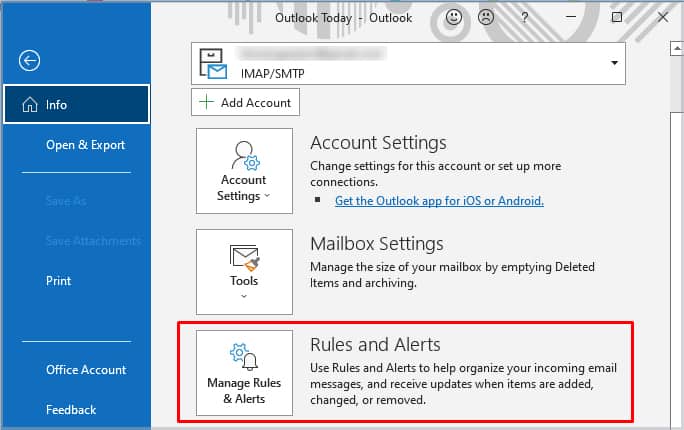Screen dimensions: 684x430
Task: Open the mailbox Tools dropdown button
Action: (x=244, y=272)
